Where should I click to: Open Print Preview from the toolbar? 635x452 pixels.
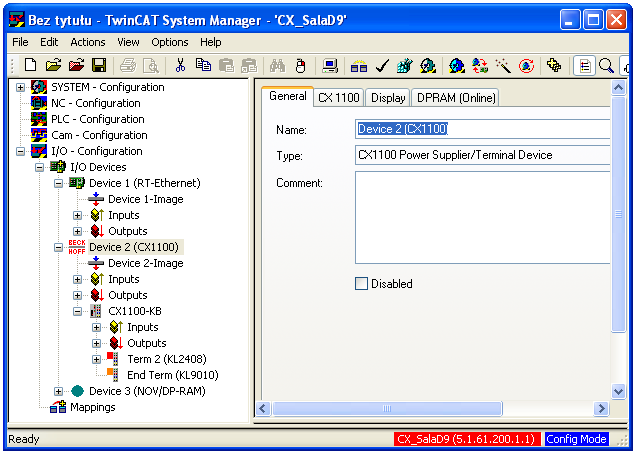coord(151,65)
